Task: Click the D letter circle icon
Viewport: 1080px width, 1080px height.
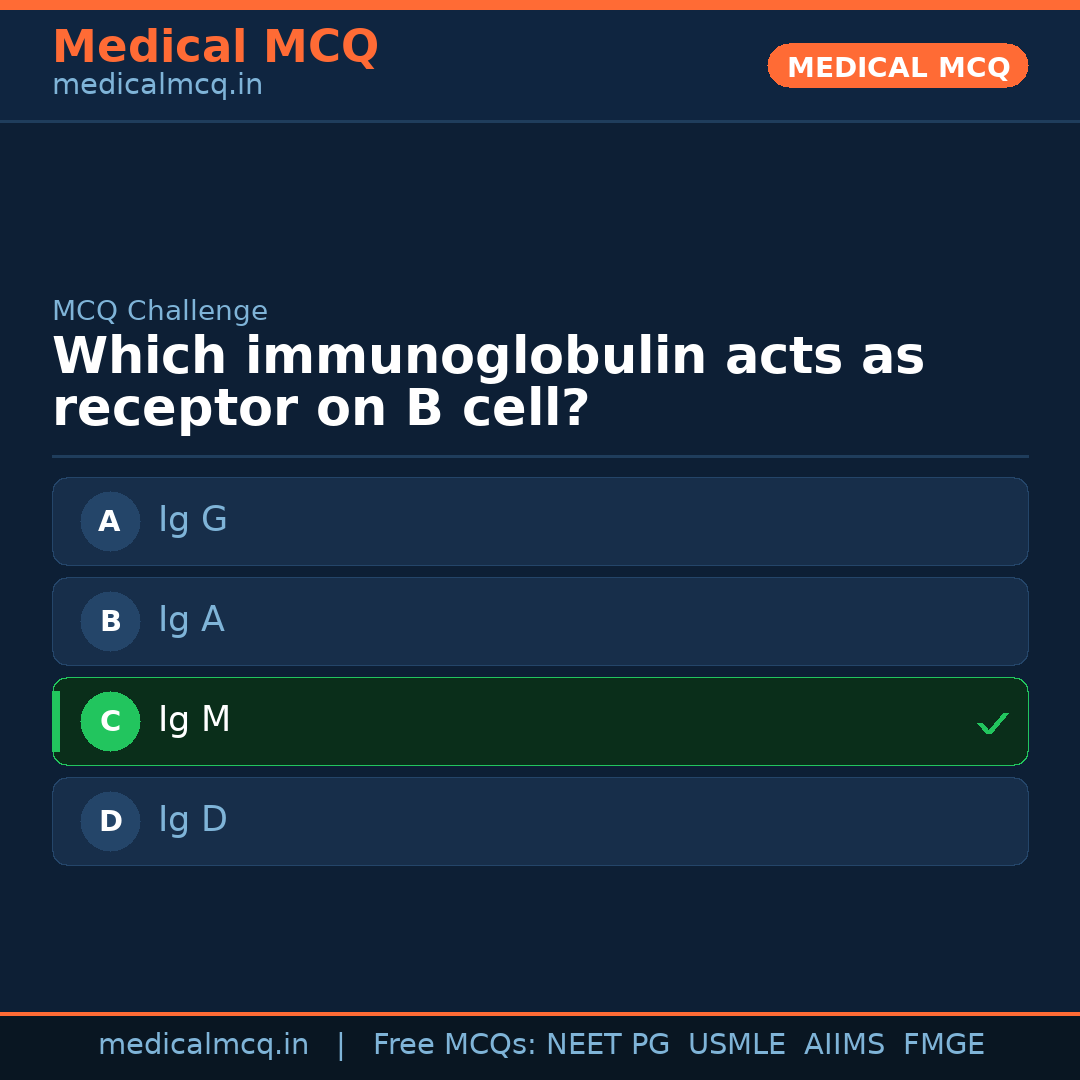Action: 110,821
